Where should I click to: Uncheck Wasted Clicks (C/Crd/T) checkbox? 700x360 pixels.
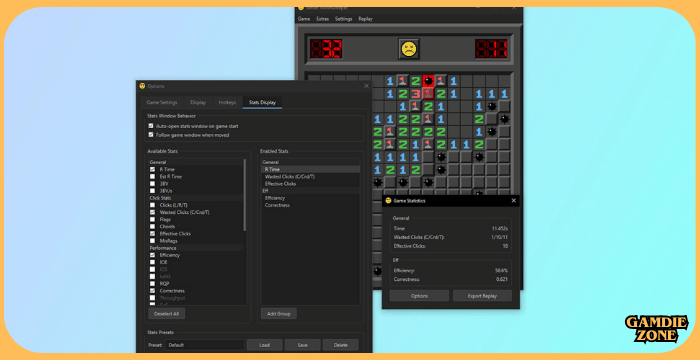pos(153,212)
